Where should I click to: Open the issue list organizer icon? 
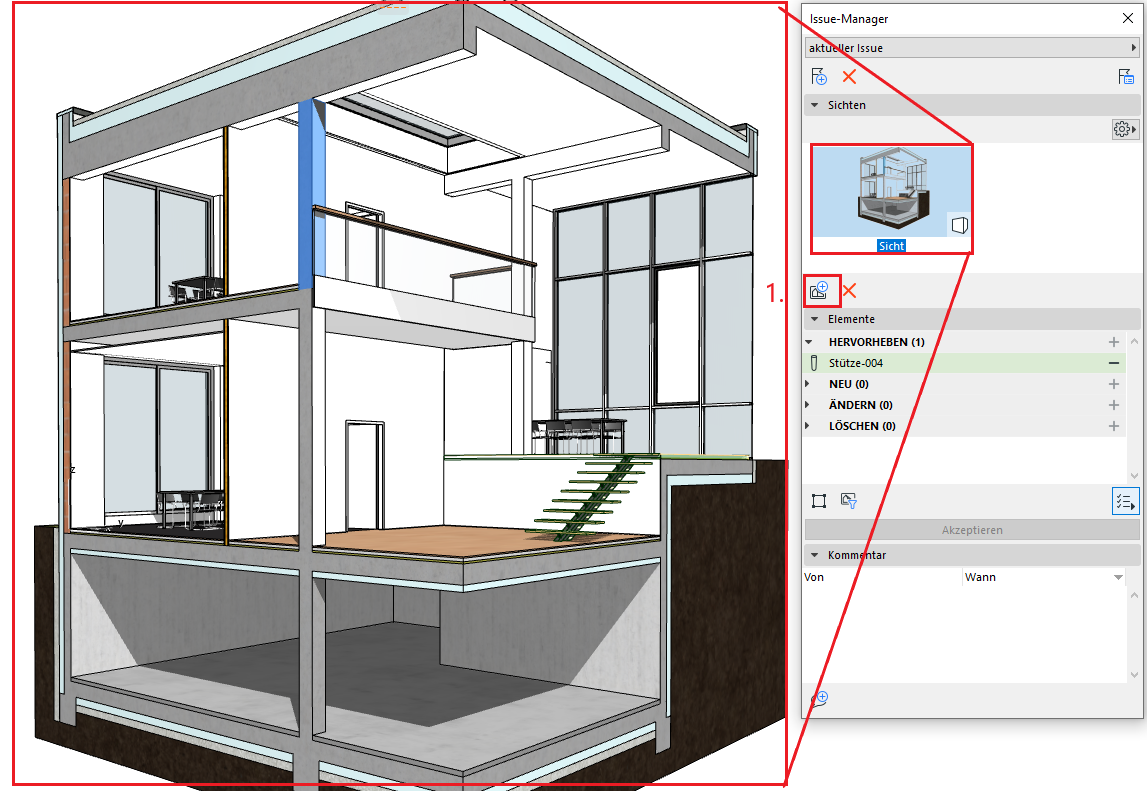1126,77
